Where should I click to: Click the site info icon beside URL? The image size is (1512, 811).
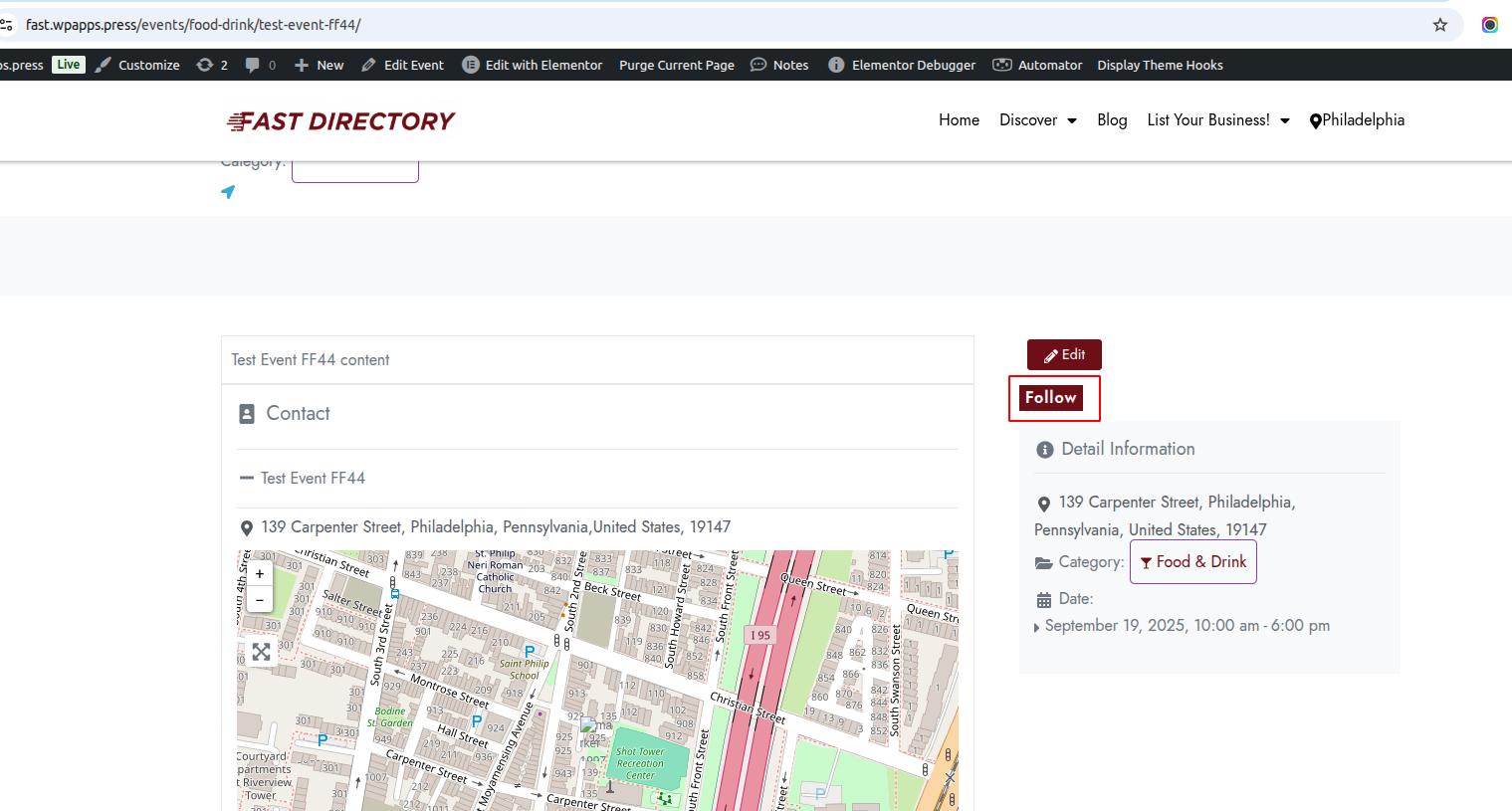pos(7,25)
